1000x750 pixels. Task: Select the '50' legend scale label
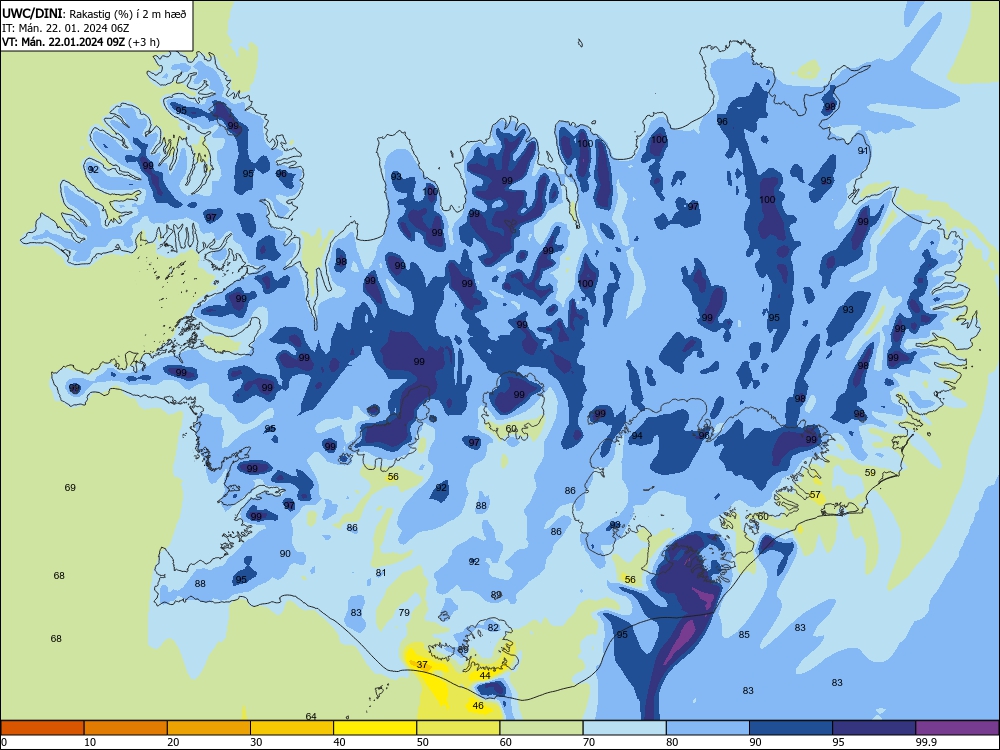click(x=423, y=742)
